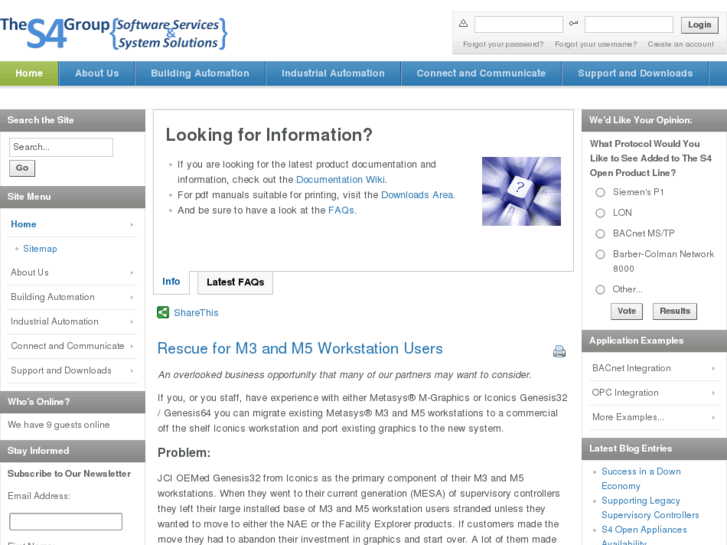This screenshot has width=727, height=545.
Task: Click the site Search box
Action: pyautogui.click(x=61, y=147)
